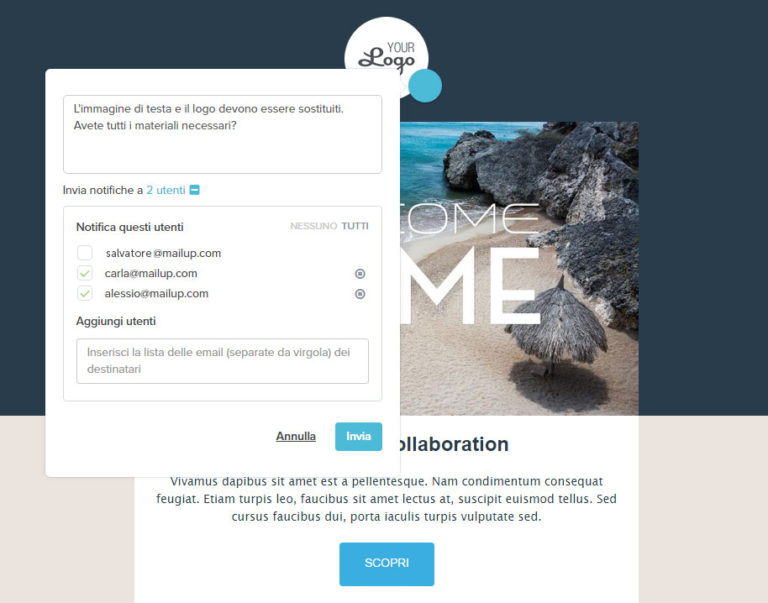This screenshot has width=768, height=603.
Task: Click the SCOPRI button in email
Action: 386,564
